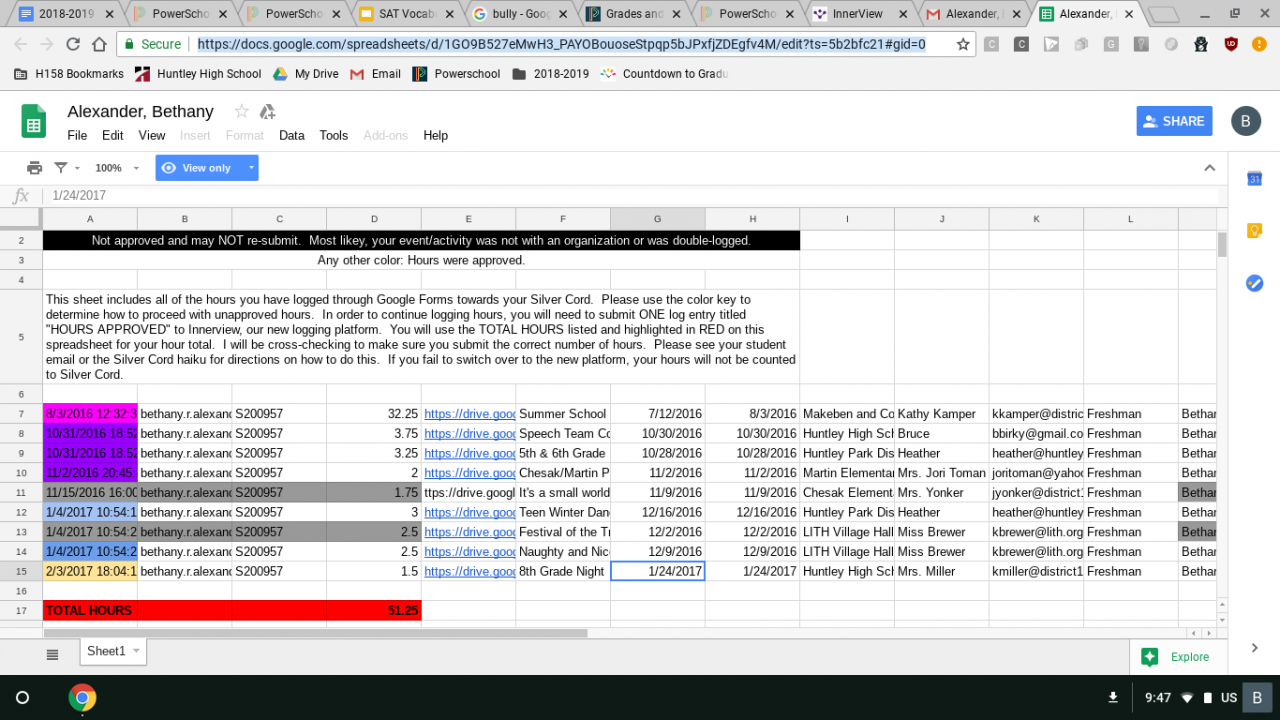Image resolution: width=1280 pixels, height=720 pixels.
Task: Bookmark page using address bar star
Action: point(963,44)
